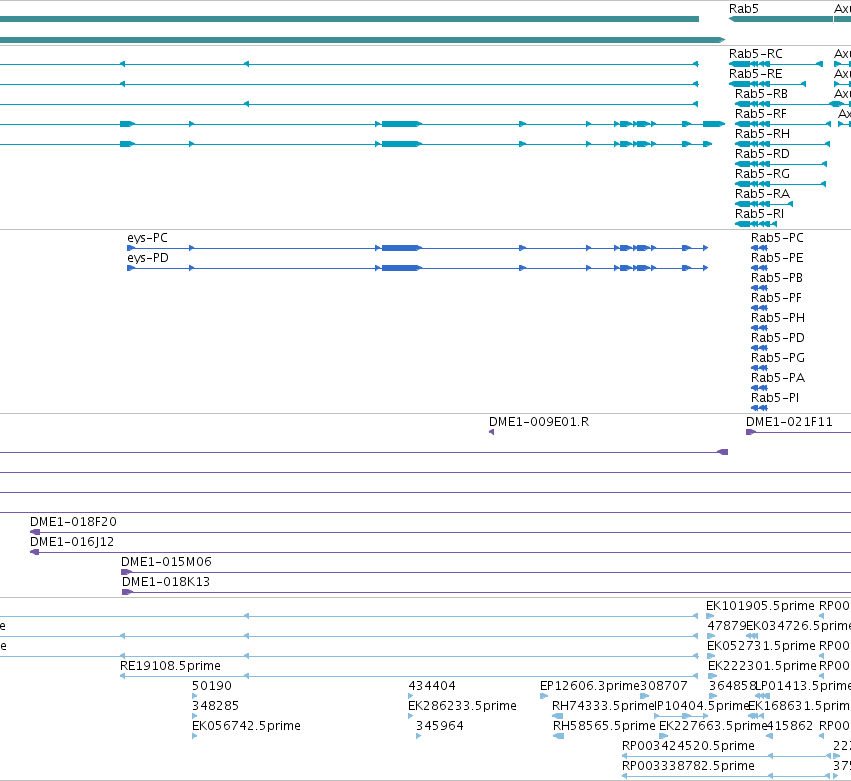This screenshot has width=851, height=781.
Task: Open the Rab5-RC transcript label
Action: (x=755, y=54)
